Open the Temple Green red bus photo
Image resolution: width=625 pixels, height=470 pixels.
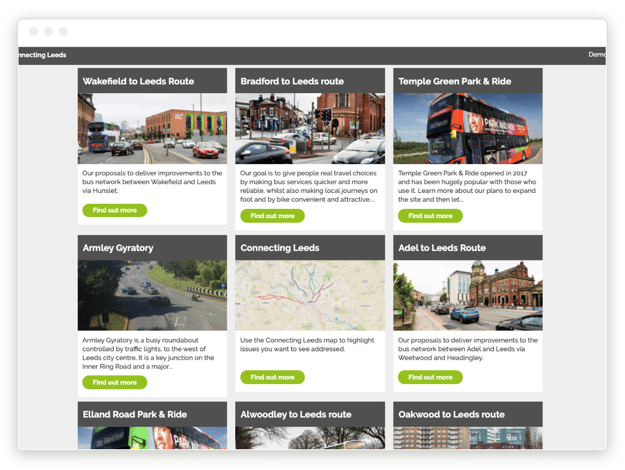pos(468,128)
